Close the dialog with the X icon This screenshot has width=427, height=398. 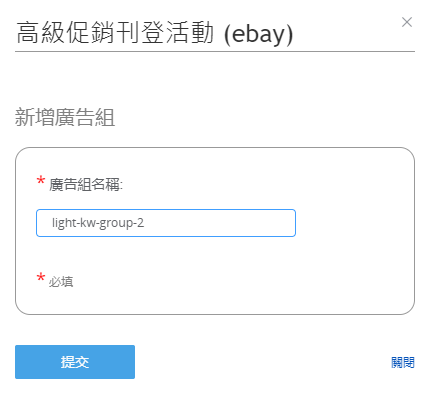click(x=407, y=22)
